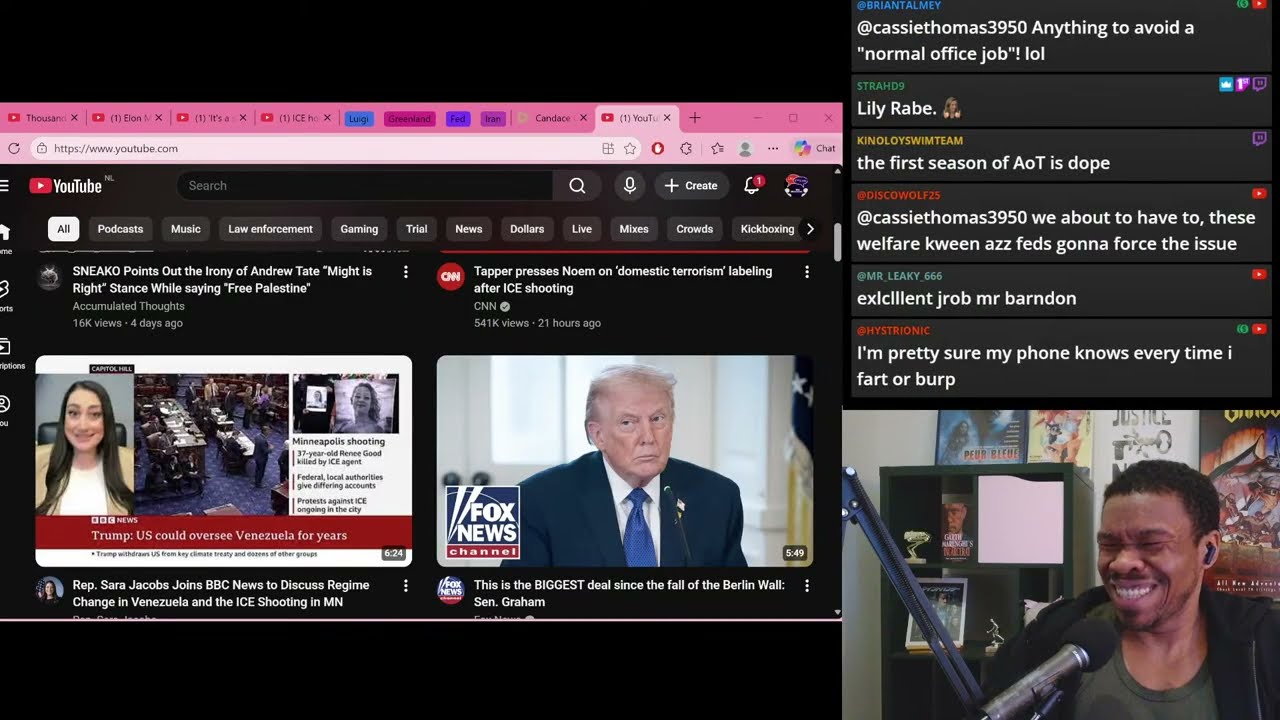The height and width of the screenshot is (720, 1280).
Task: Filter by the Dollars chip
Action: (x=527, y=229)
